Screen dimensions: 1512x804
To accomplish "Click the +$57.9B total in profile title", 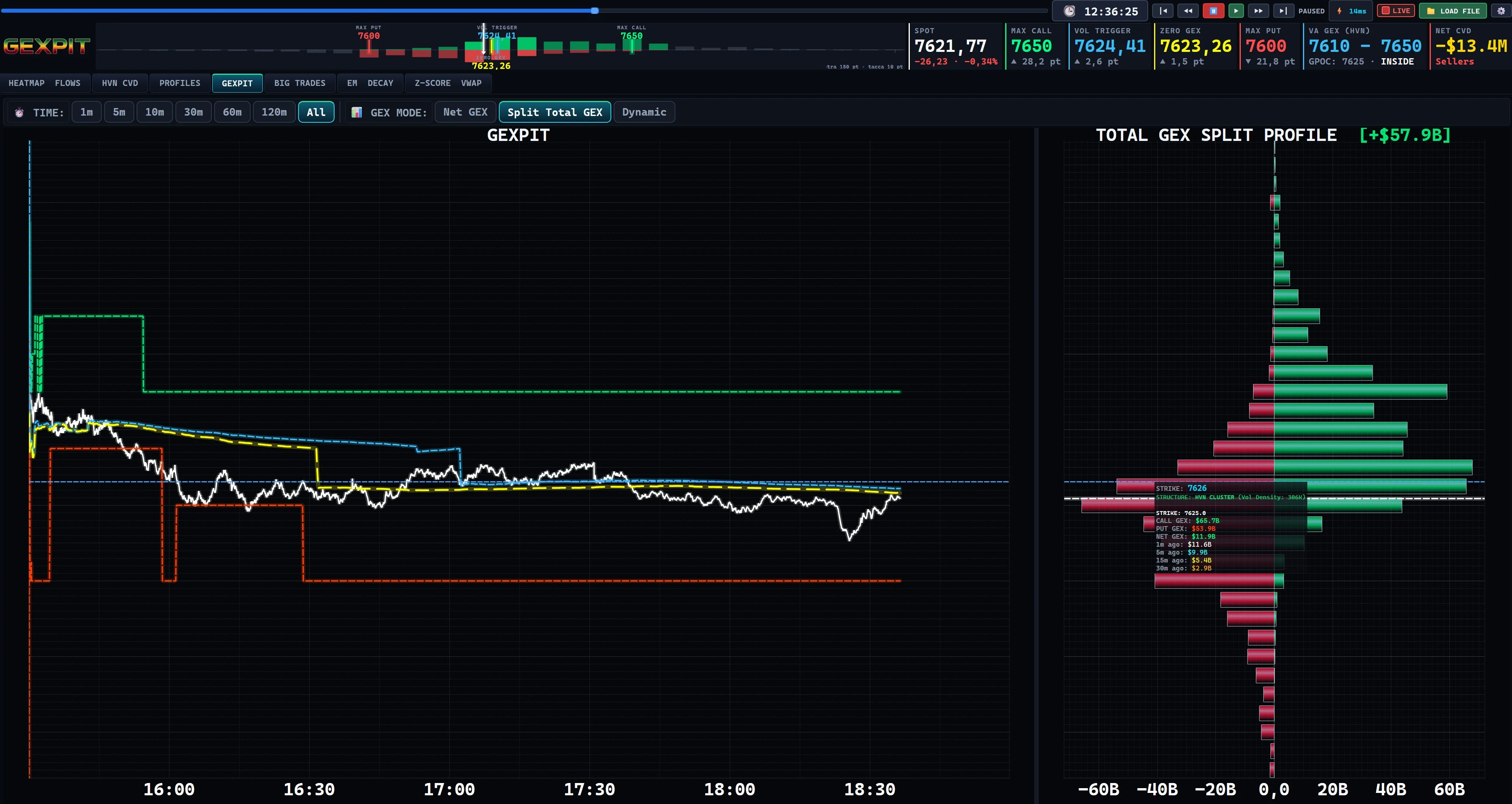I will (x=1405, y=135).
